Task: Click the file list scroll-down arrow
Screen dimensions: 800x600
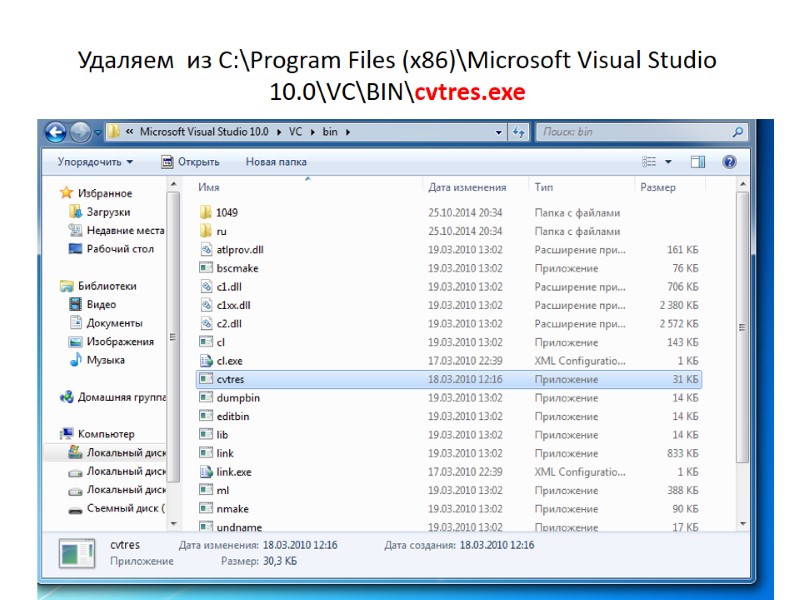Action: point(742,524)
